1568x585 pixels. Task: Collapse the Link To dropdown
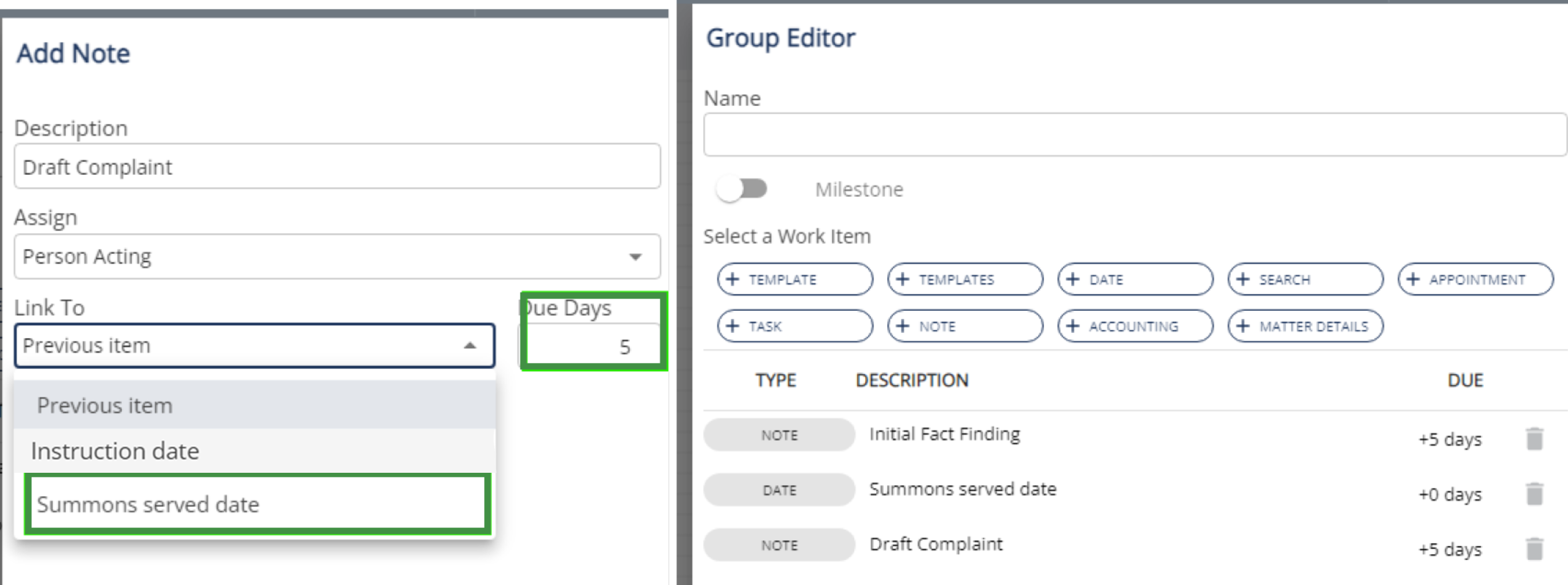pyautogui.click(x=469, y=346)
